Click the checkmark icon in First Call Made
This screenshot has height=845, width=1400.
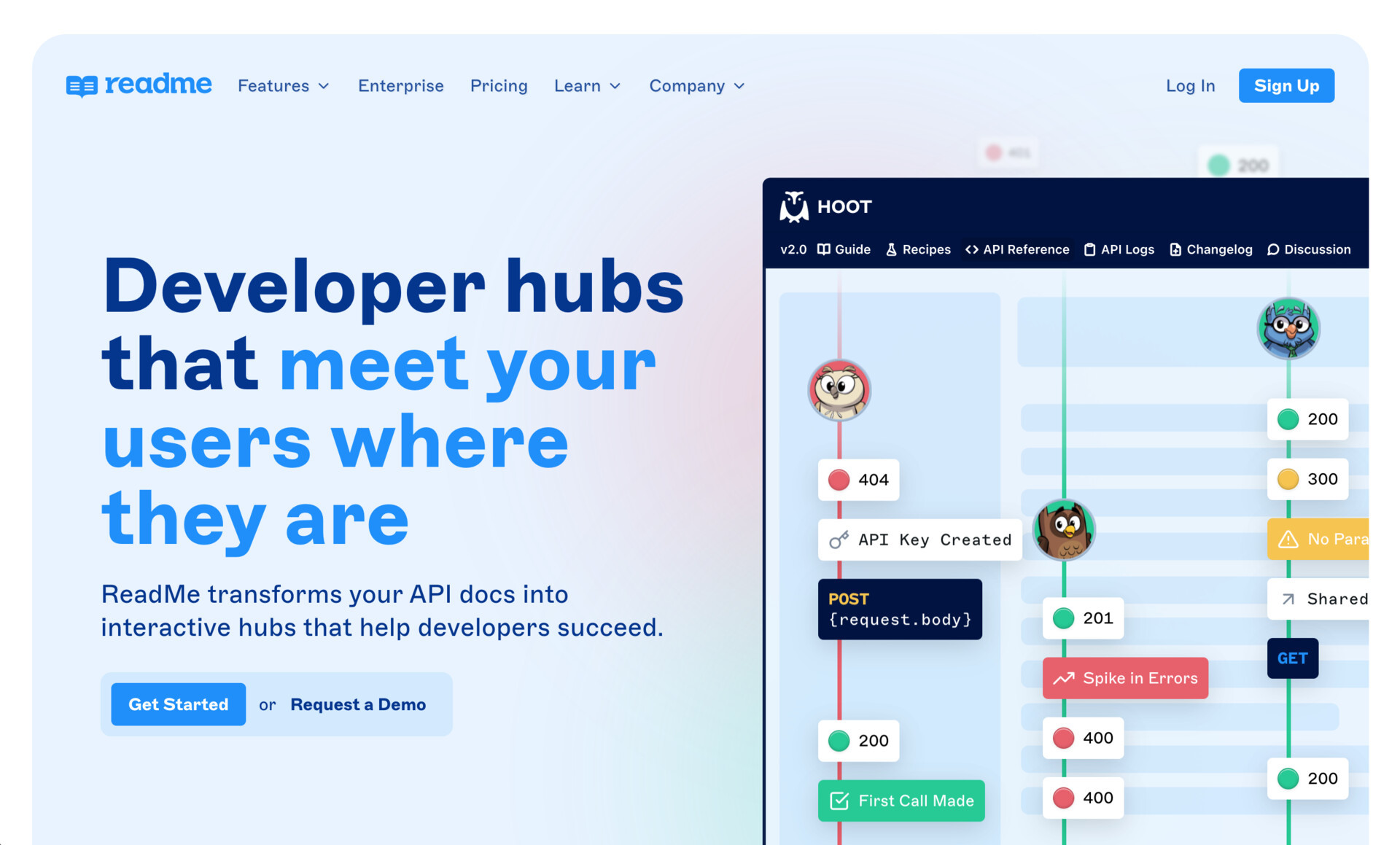coord(839,801)
